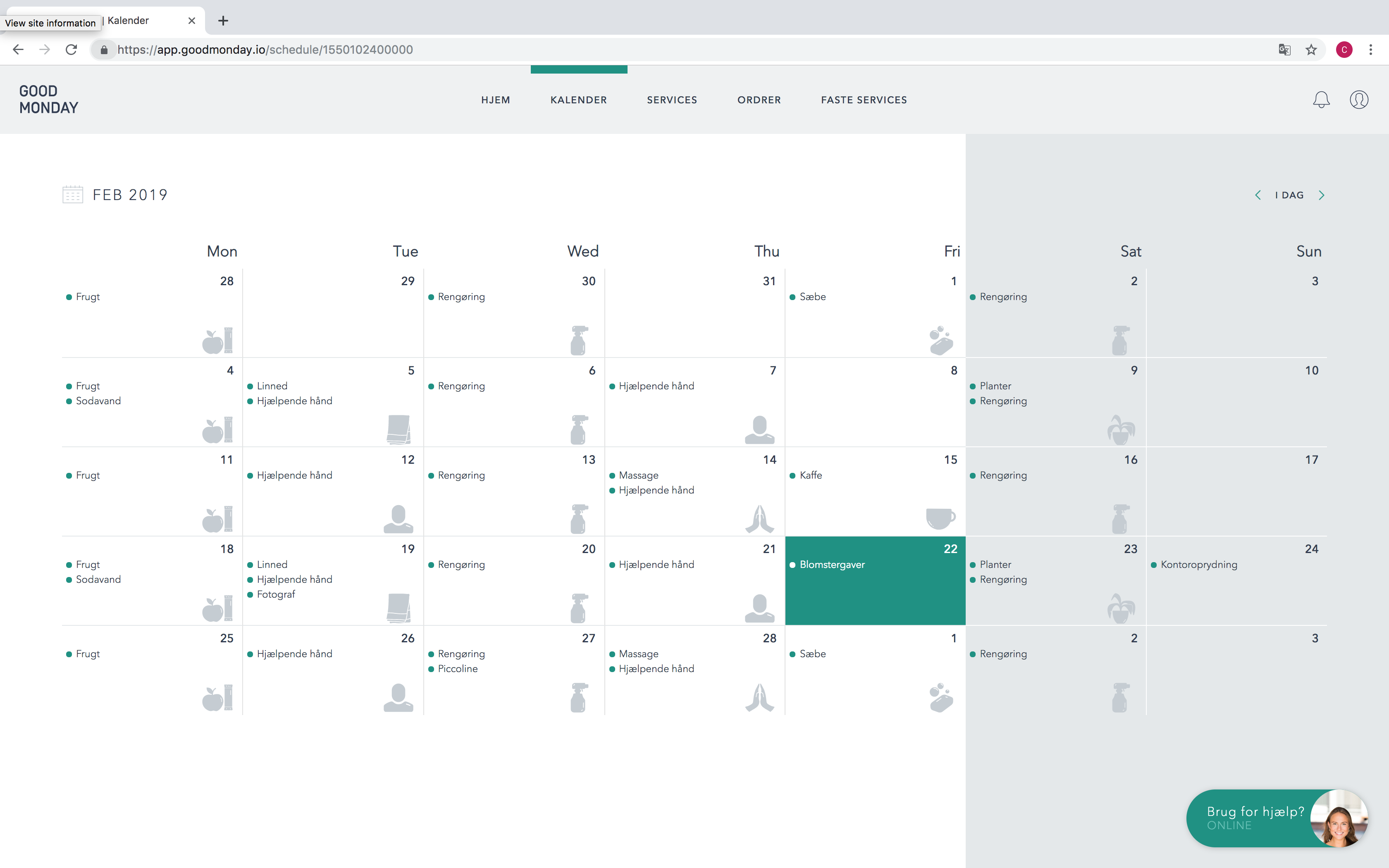Click coffee cup icon on Friday 15
This screenshot has height=868, width=1389.
(941, 518)
